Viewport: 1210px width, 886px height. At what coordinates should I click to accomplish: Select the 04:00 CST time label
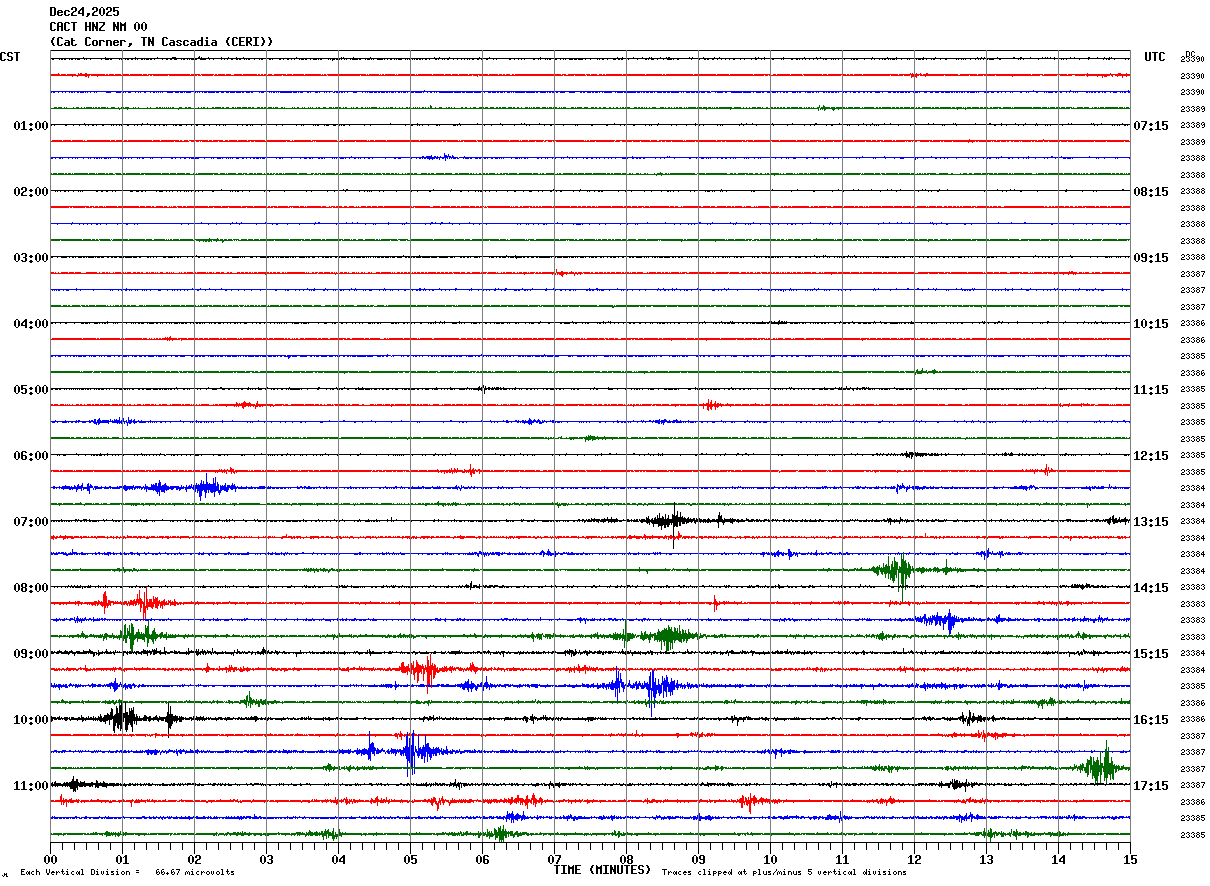(x=31, y=324)
